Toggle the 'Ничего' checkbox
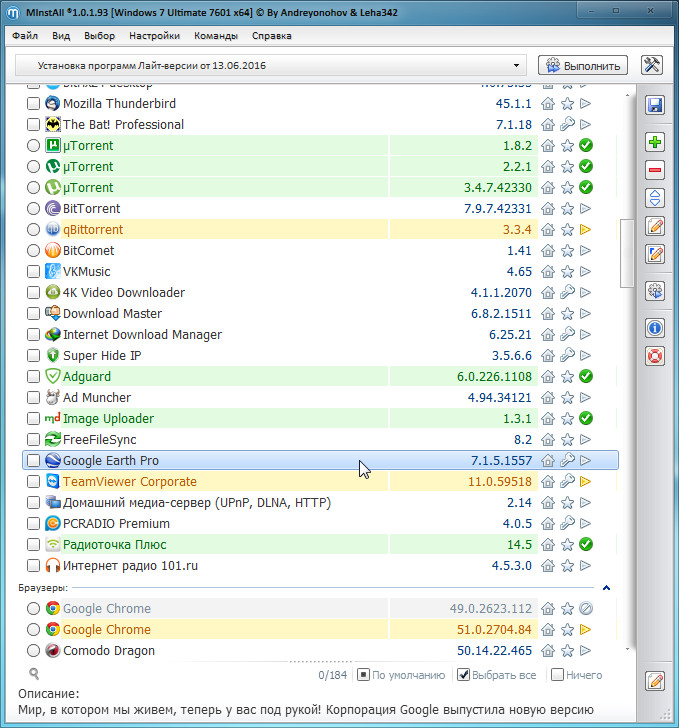 tap(557, 675)
